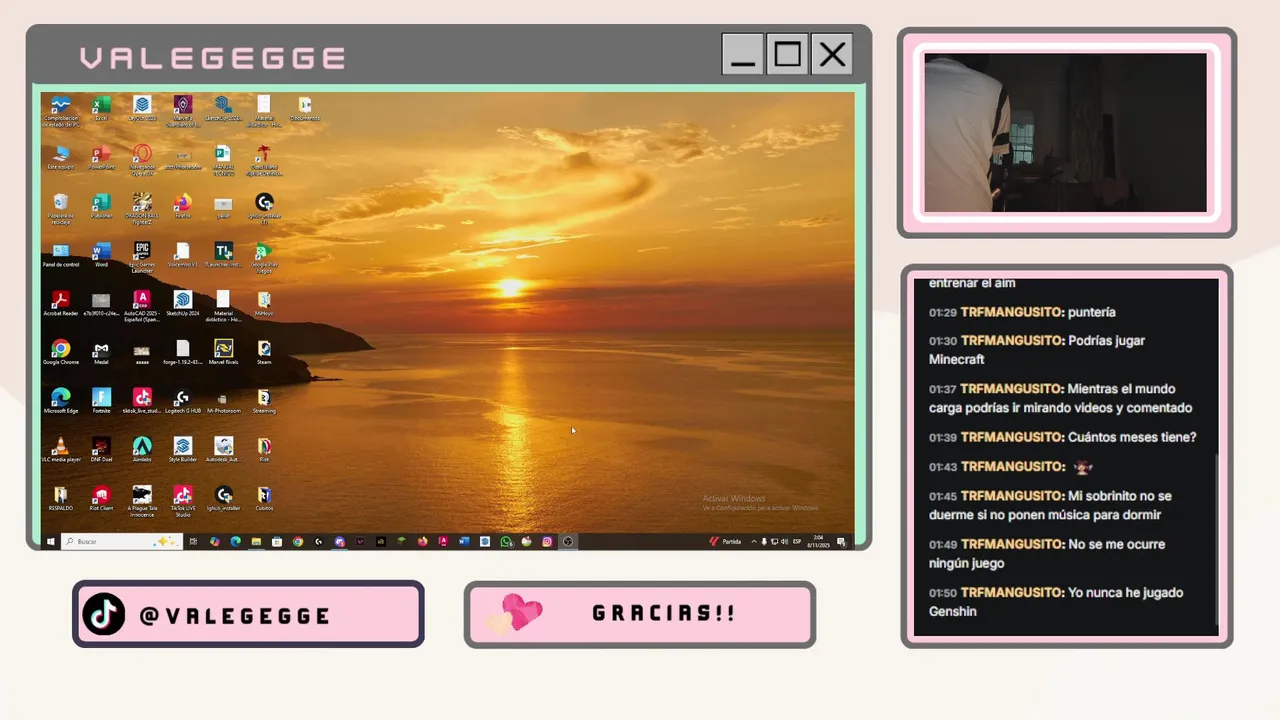Click the Buscar taskbar search box
1280x720 pixels.
coord(121,541)
